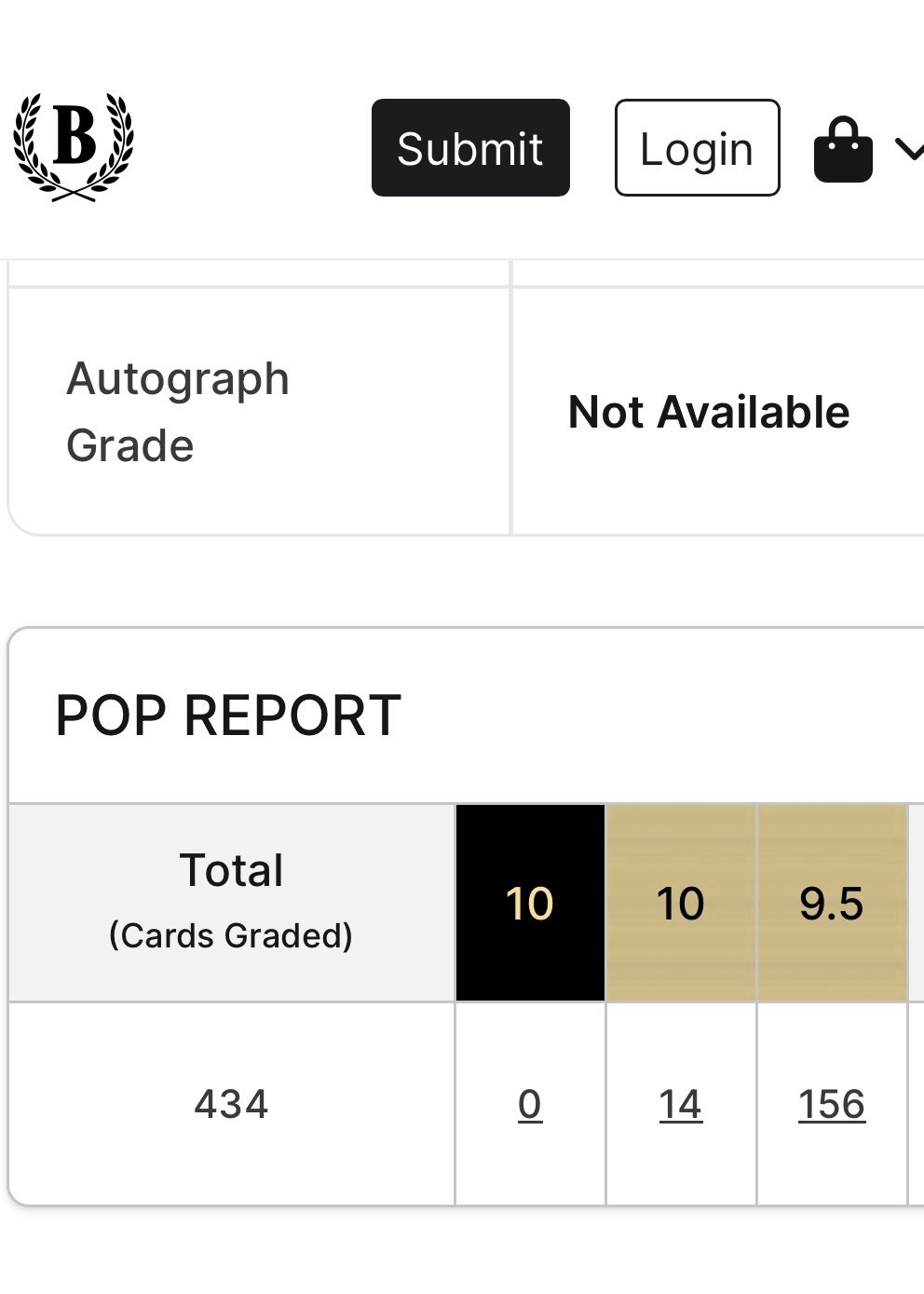Image resolution: width=924 pixels, height=1294 pixels.
Task: Click the 434 total cards value
Action: point(231,1105)
